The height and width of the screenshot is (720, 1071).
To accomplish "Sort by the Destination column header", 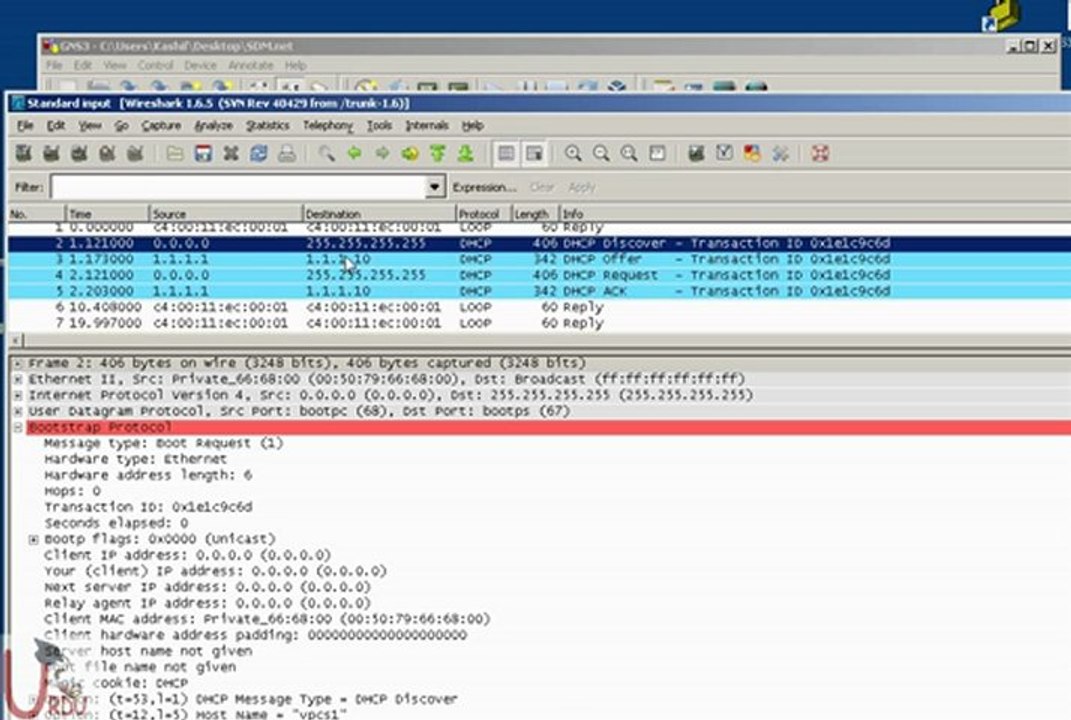I will pos(379,214).
